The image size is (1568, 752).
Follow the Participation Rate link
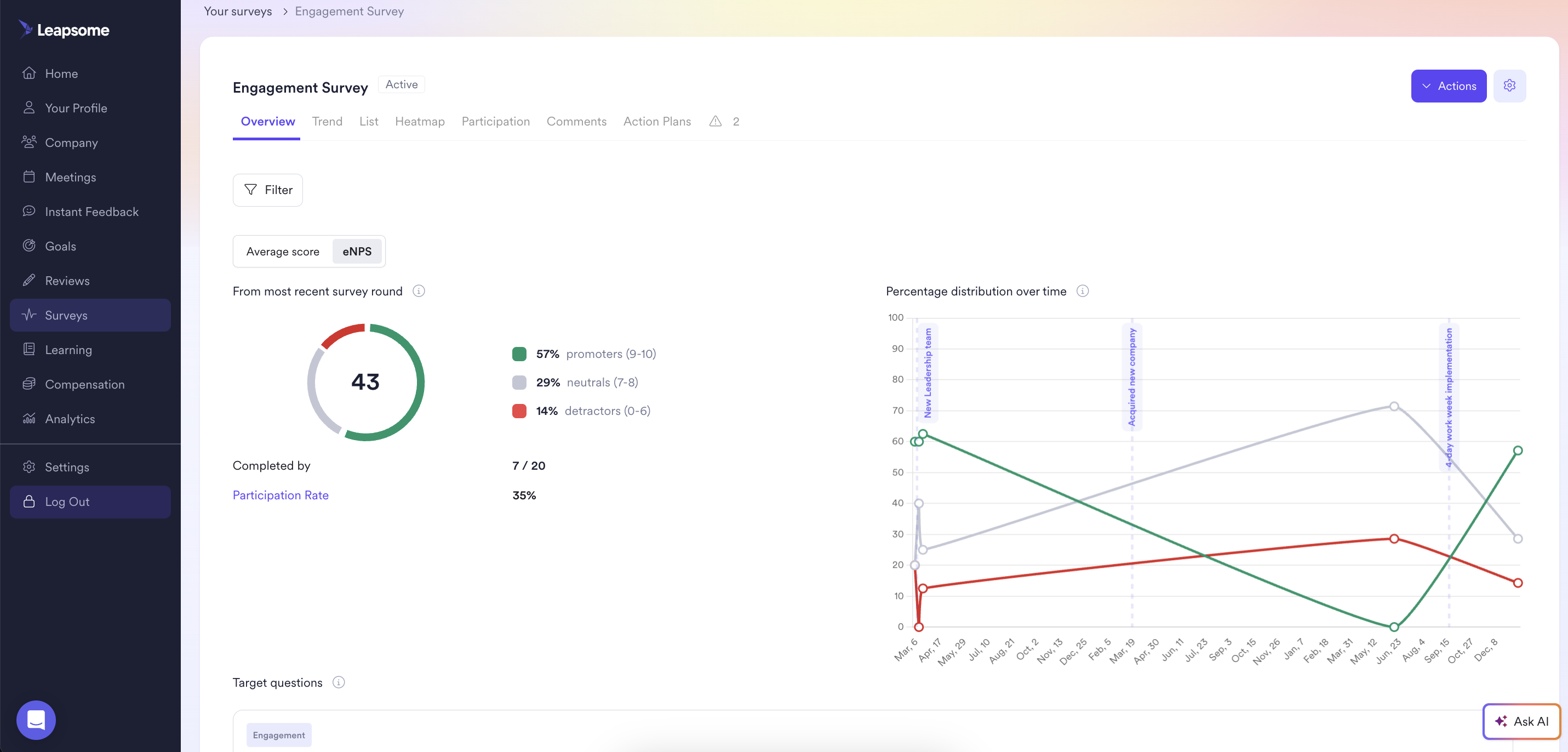pyautogui.click(x=280, y=495)
